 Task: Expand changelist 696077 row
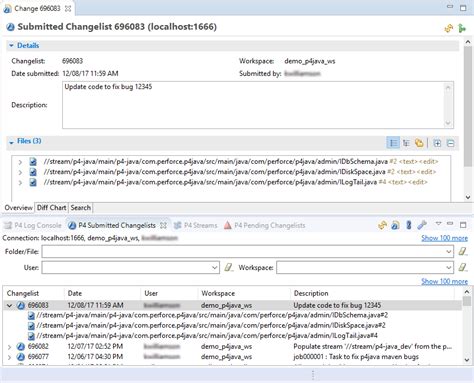coord(10,357)
